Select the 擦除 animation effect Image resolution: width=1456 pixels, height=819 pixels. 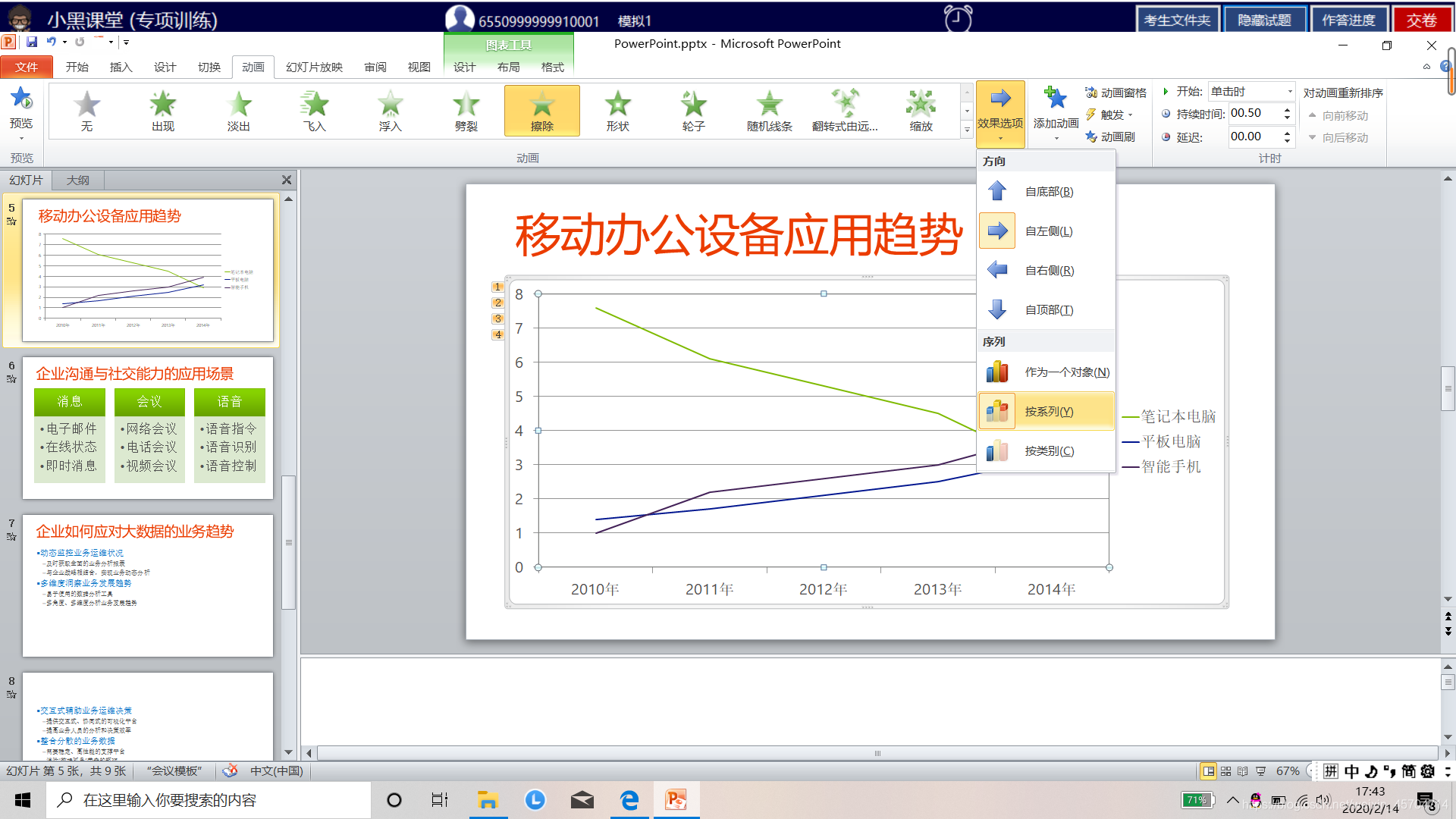(542, 110)
